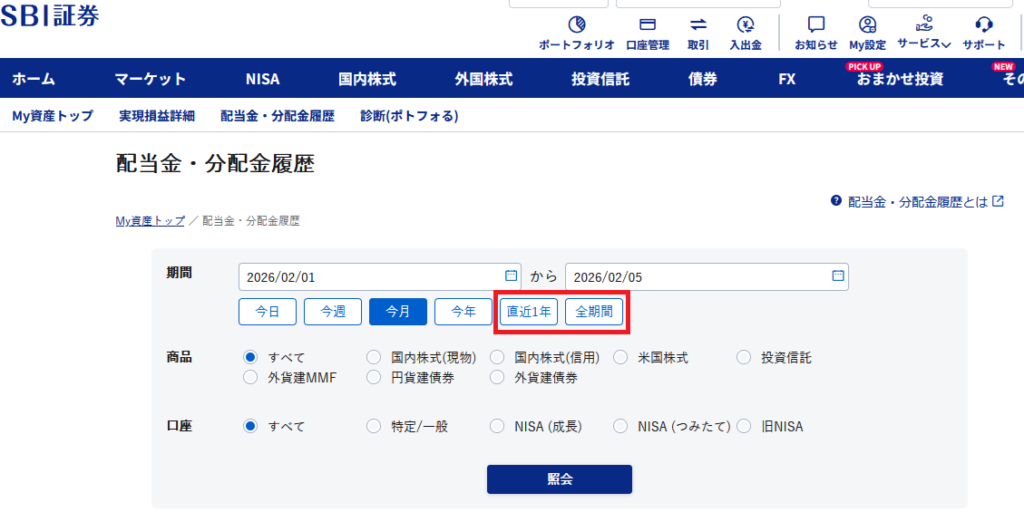This screenshot has width=1024, height=512.
Task: Open the ポートフォリオ pie chart icon
Action: click(x=576, y=25)
